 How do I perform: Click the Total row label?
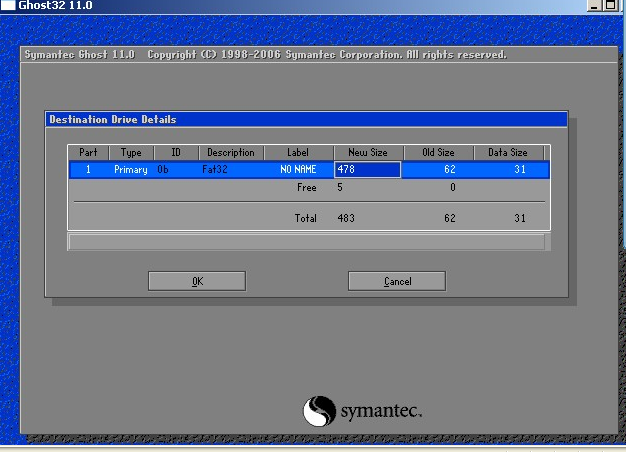coord(306,218)
